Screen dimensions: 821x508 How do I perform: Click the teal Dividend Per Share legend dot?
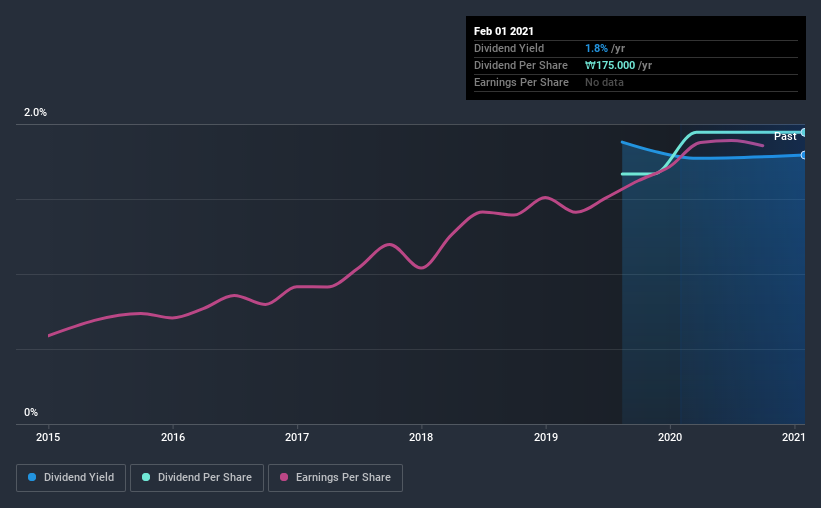(146, 477)
